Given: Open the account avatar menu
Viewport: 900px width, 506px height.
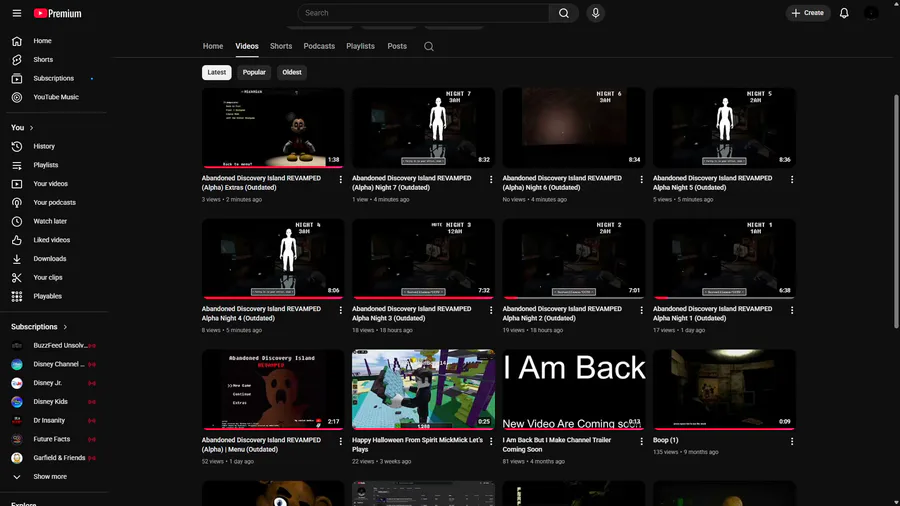Looking at the screenshot, I should (x=871, y=13).
